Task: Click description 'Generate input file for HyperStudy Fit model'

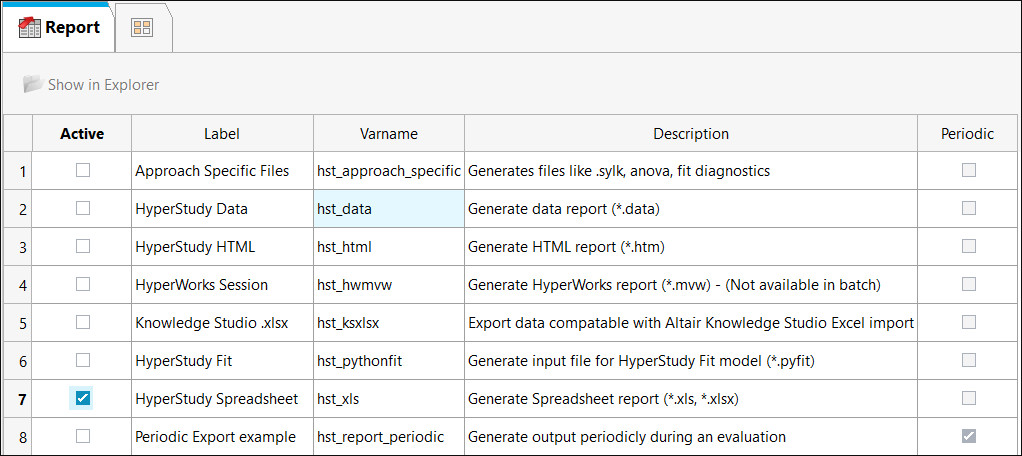Action: pos(691,360)
